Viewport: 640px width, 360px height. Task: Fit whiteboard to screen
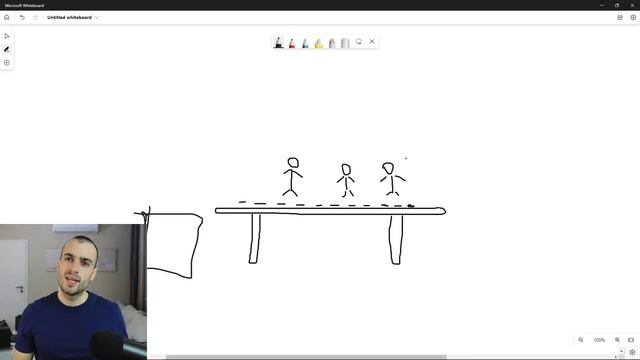point(631,340)
